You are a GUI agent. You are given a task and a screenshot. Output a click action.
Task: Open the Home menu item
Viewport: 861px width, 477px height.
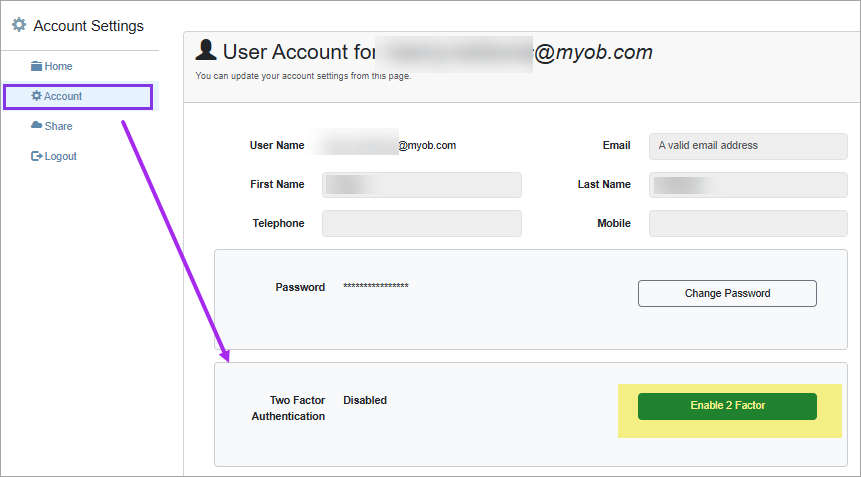[x=52, y=66]
